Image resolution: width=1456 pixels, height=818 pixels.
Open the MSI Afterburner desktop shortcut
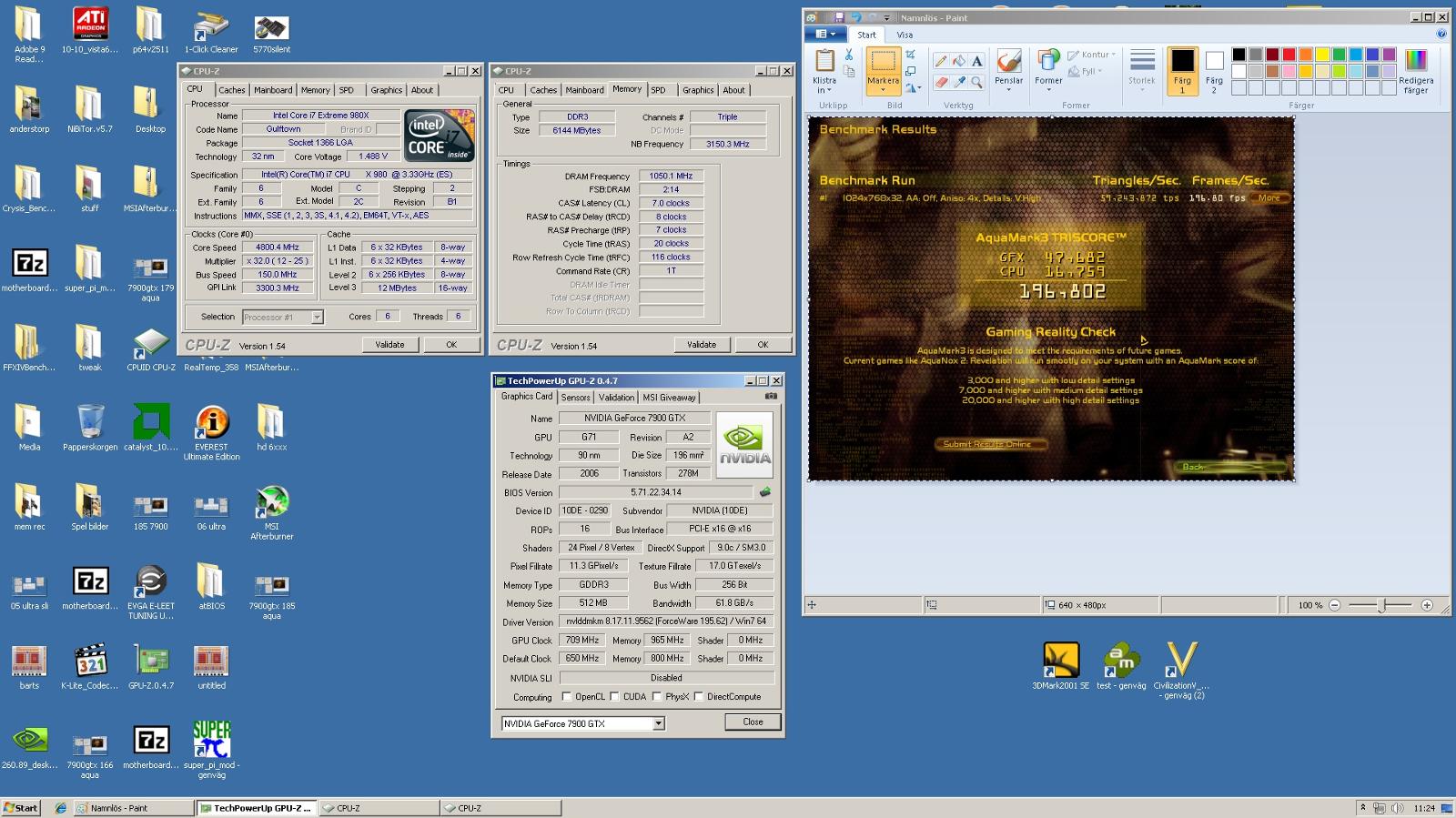[271, 513]
